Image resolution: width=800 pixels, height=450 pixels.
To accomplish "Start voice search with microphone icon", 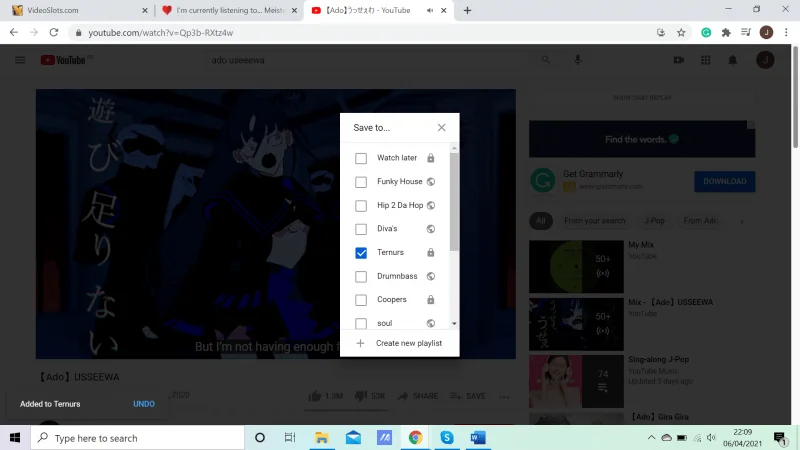I will (578, 60).
